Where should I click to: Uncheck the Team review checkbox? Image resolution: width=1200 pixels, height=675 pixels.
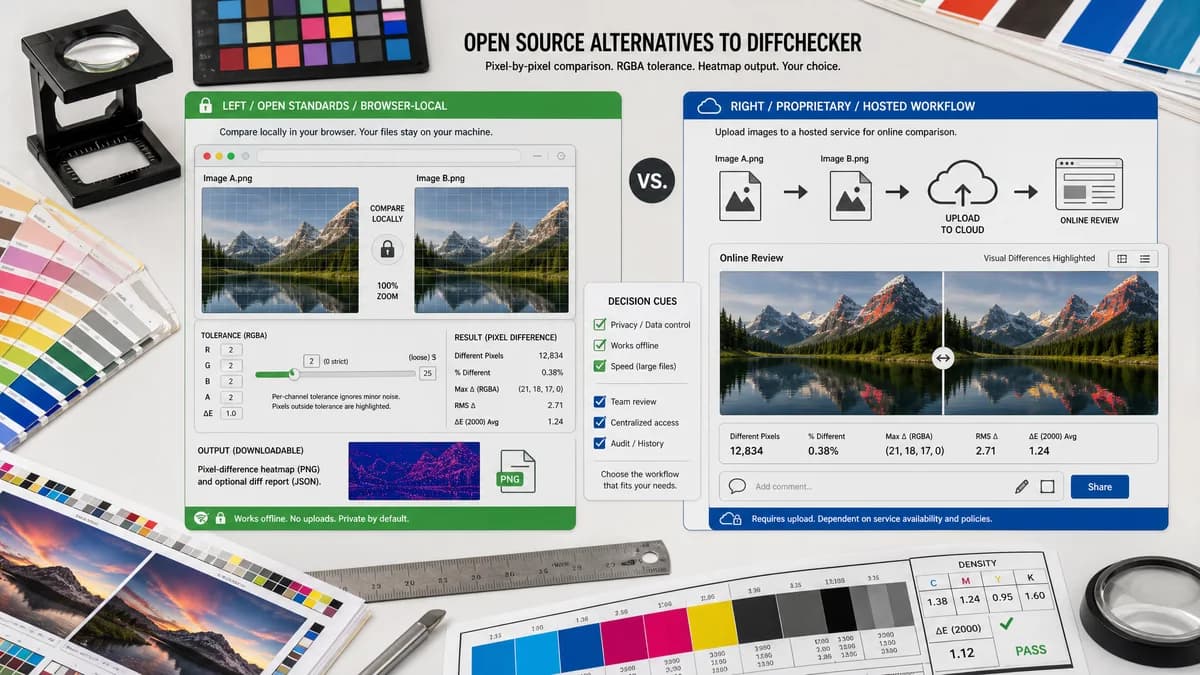pos(599,401)
